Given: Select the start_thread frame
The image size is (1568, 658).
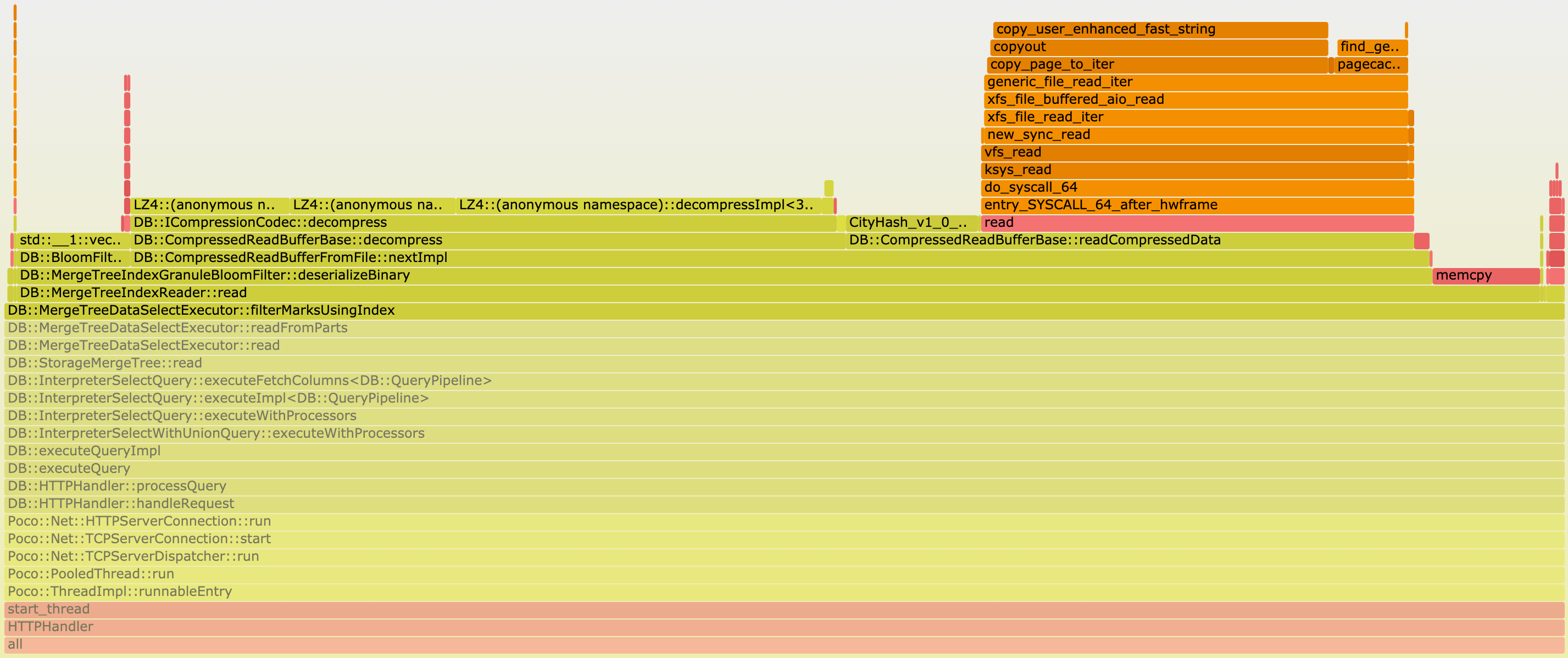Looking at the screenshot, I should (784, 611).
